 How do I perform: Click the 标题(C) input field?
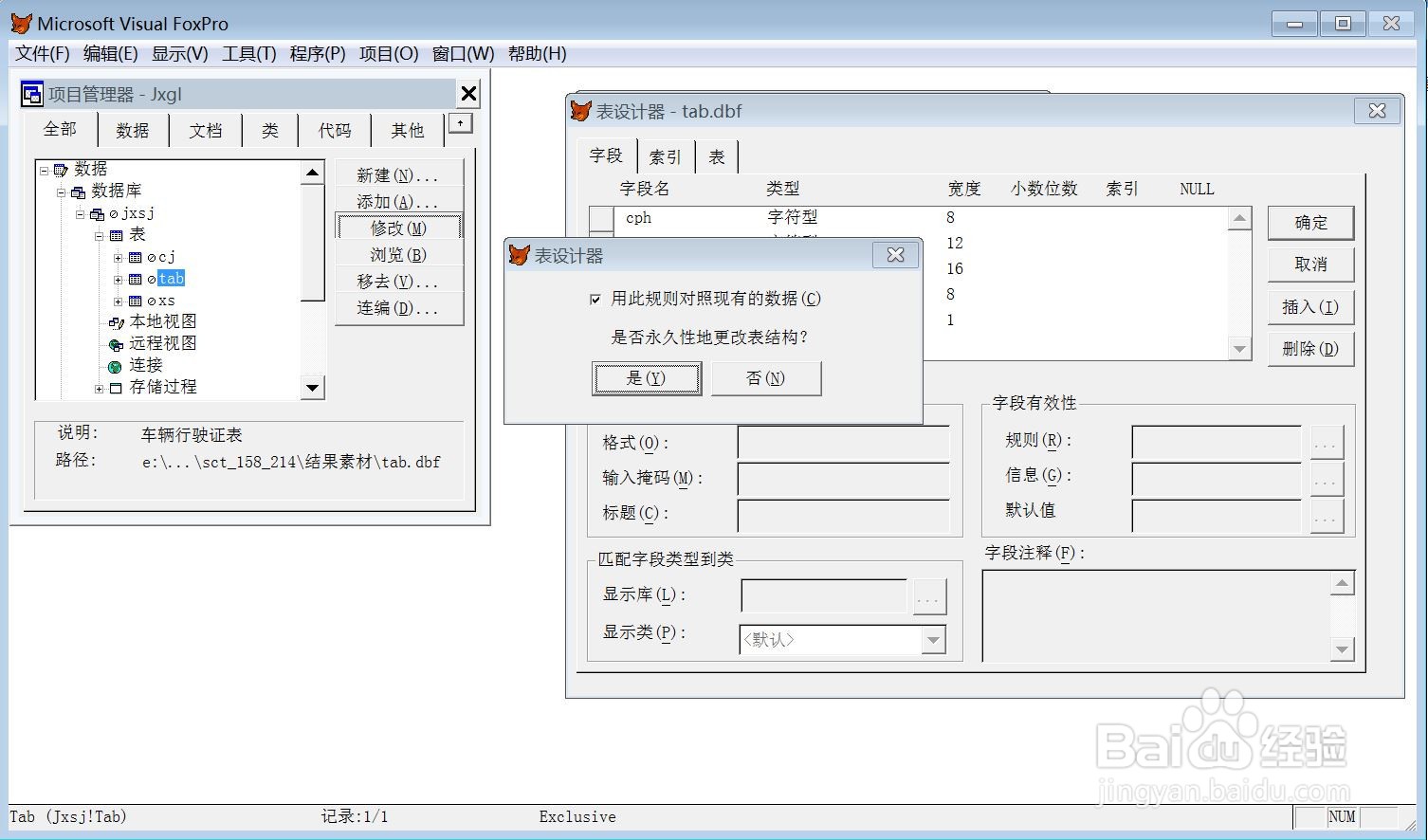click(844, 515)
